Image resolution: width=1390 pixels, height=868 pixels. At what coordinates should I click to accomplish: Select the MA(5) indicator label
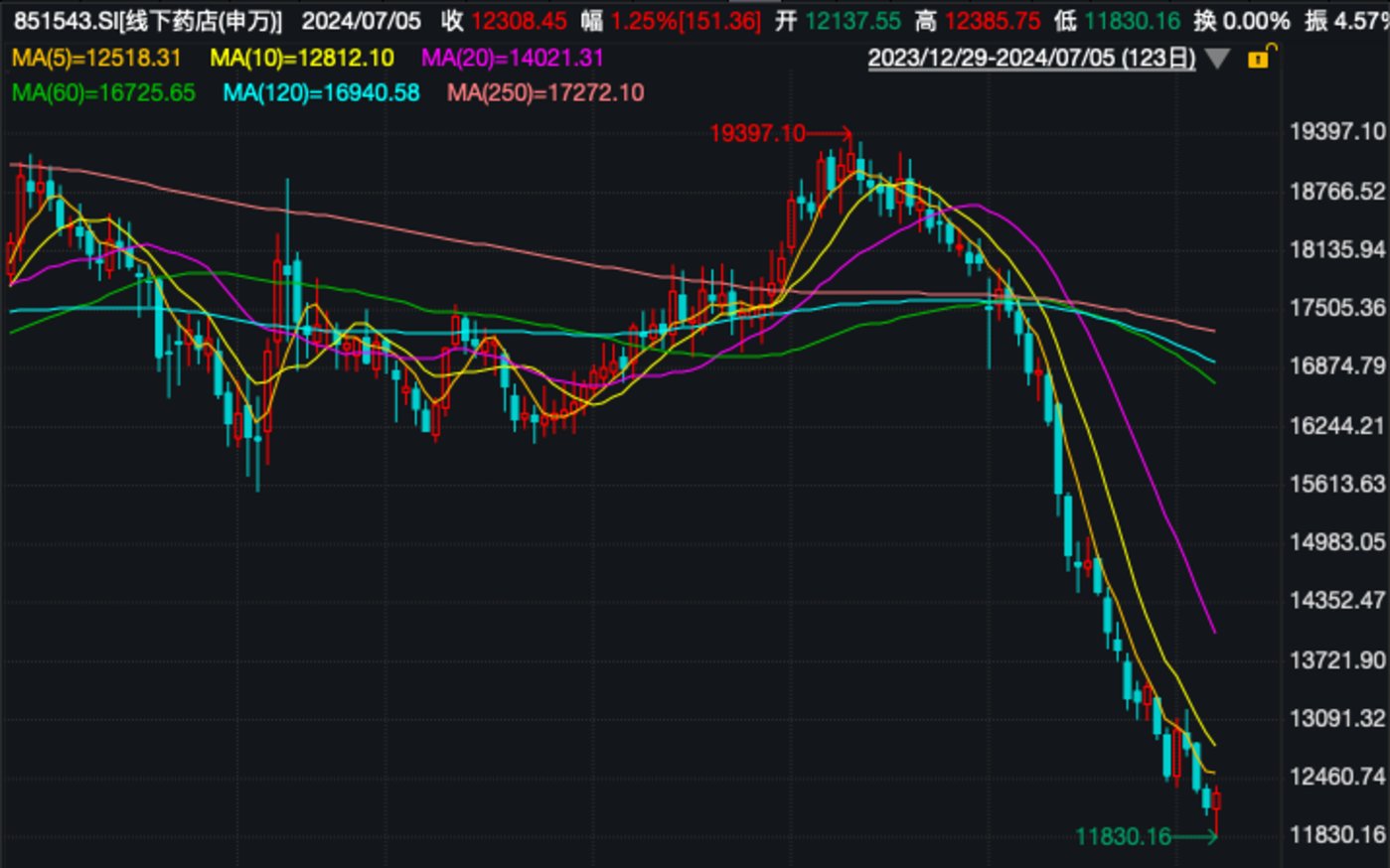coord(96,59)
